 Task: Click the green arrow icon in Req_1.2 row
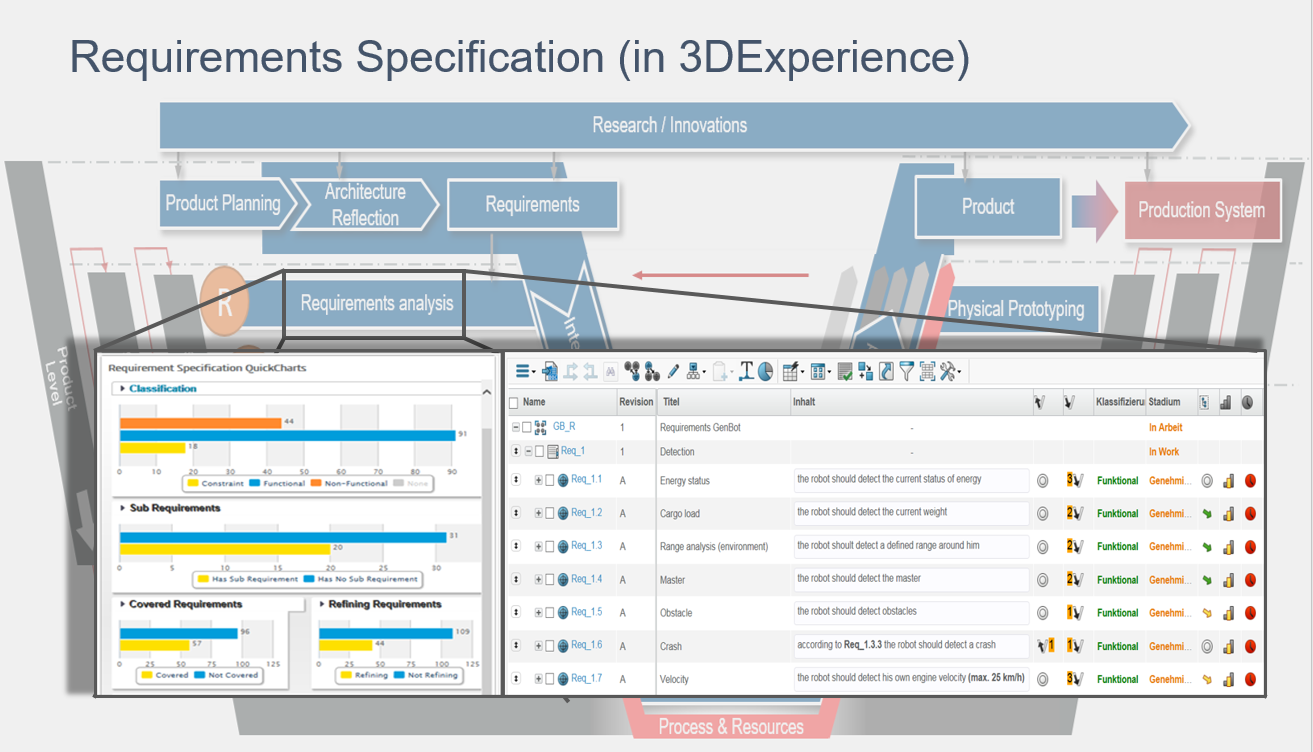pyautogui.click(x=1206, y=514)
